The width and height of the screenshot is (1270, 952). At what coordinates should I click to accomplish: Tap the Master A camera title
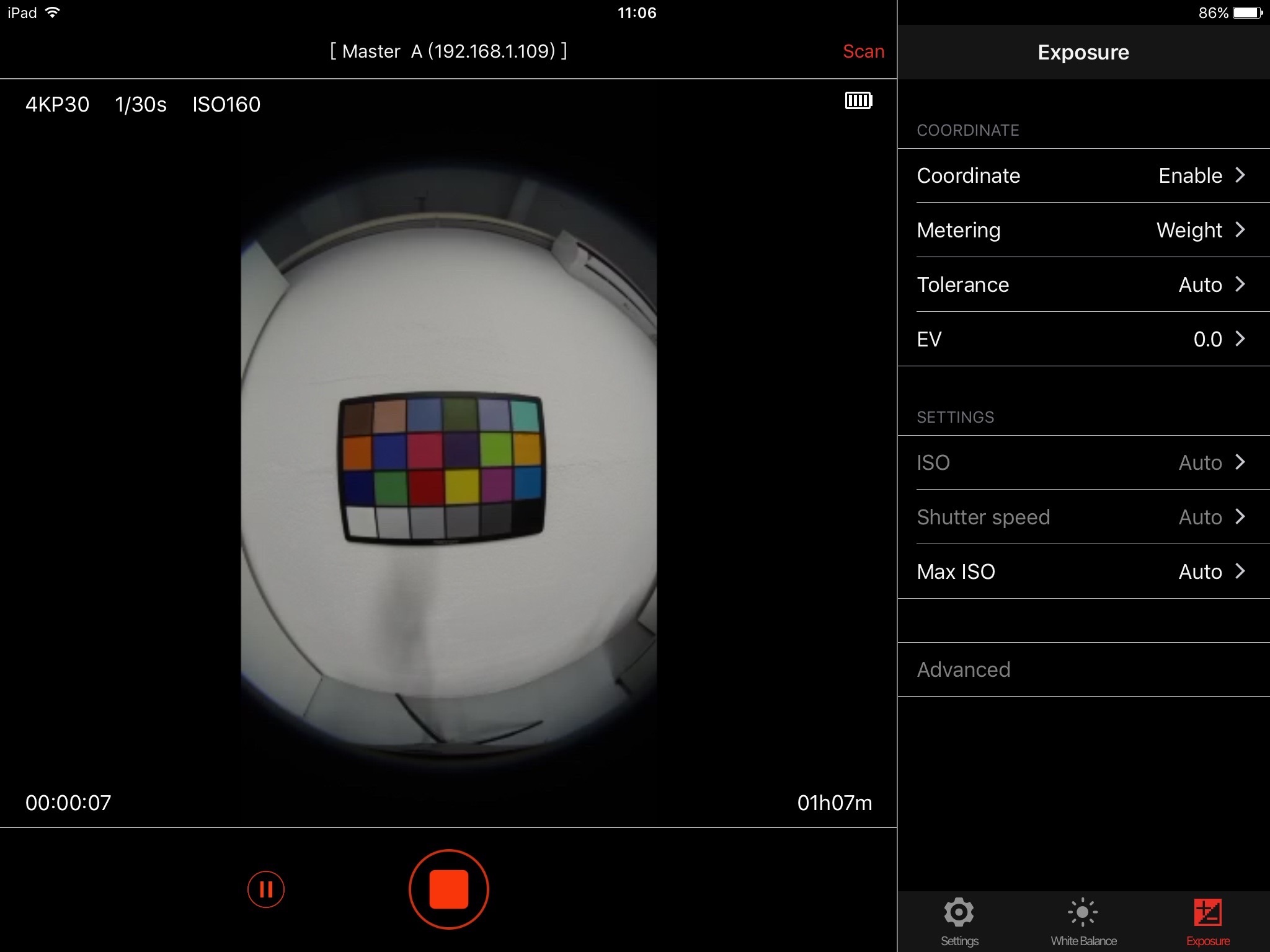pyautogui.click(x=448, y=51)
